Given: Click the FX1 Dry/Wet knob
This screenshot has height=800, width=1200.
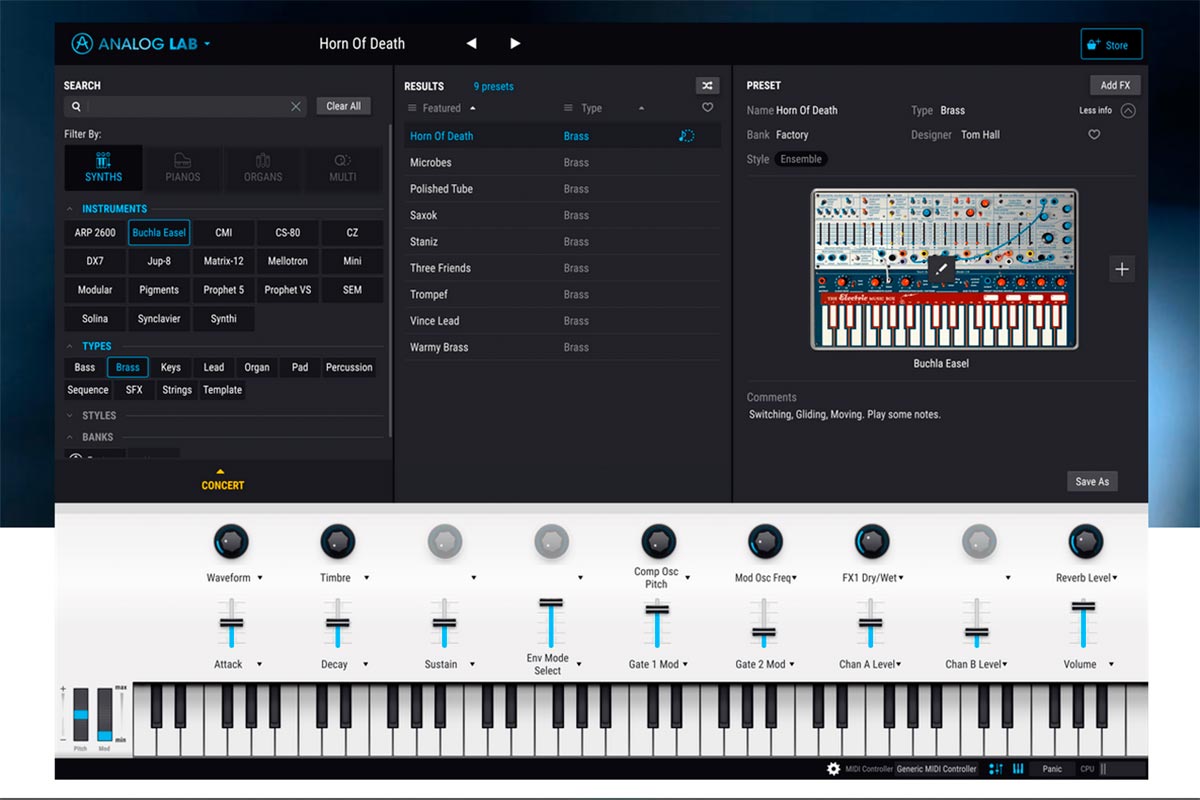Looking at the screenshot, I should pyautogui.click(x=871, y=542).
